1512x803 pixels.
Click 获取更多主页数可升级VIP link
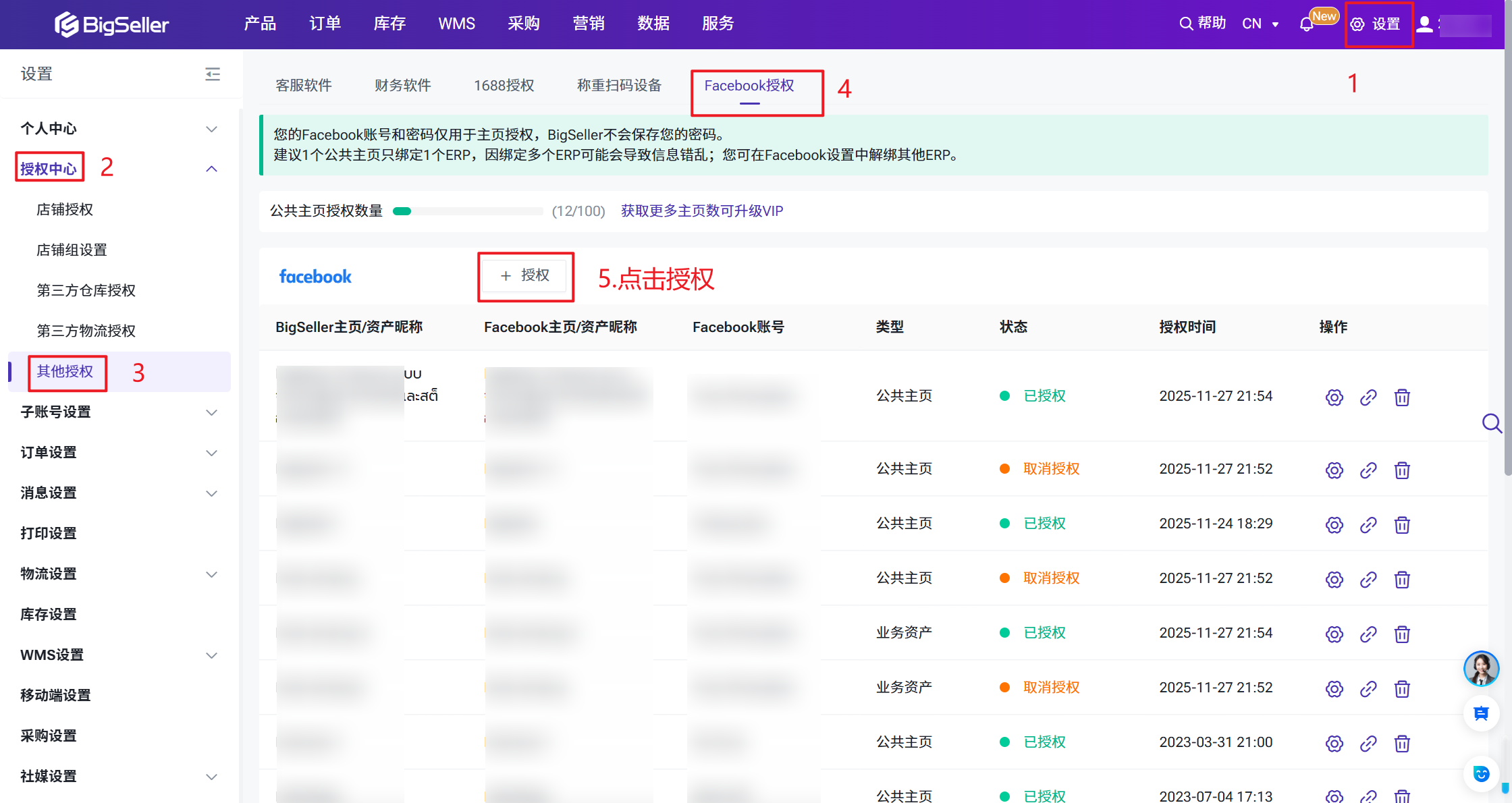pos(702,211)
